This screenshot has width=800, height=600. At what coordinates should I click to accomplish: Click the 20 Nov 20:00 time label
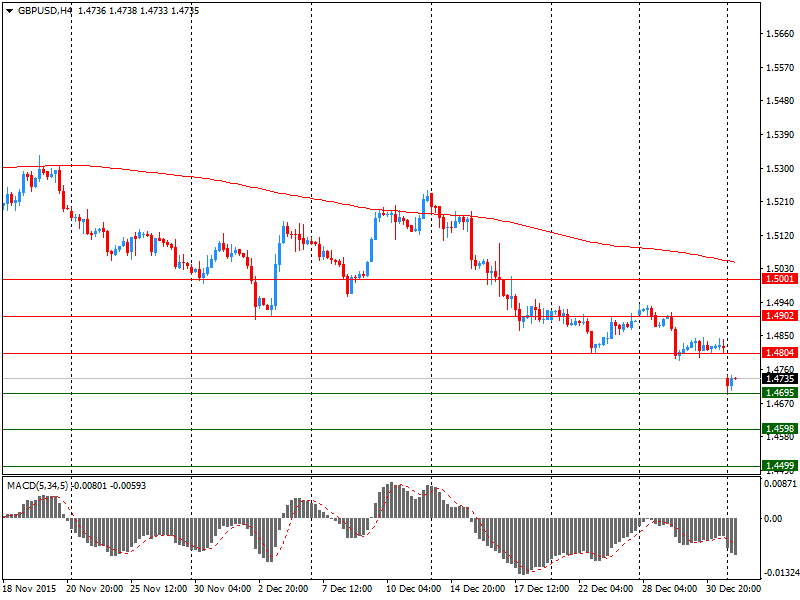click(94, 588)
